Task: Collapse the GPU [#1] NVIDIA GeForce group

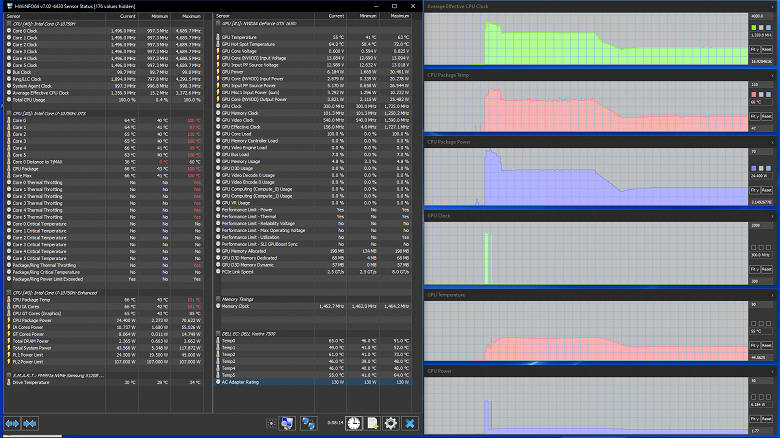Action: (x=218, y=23)
